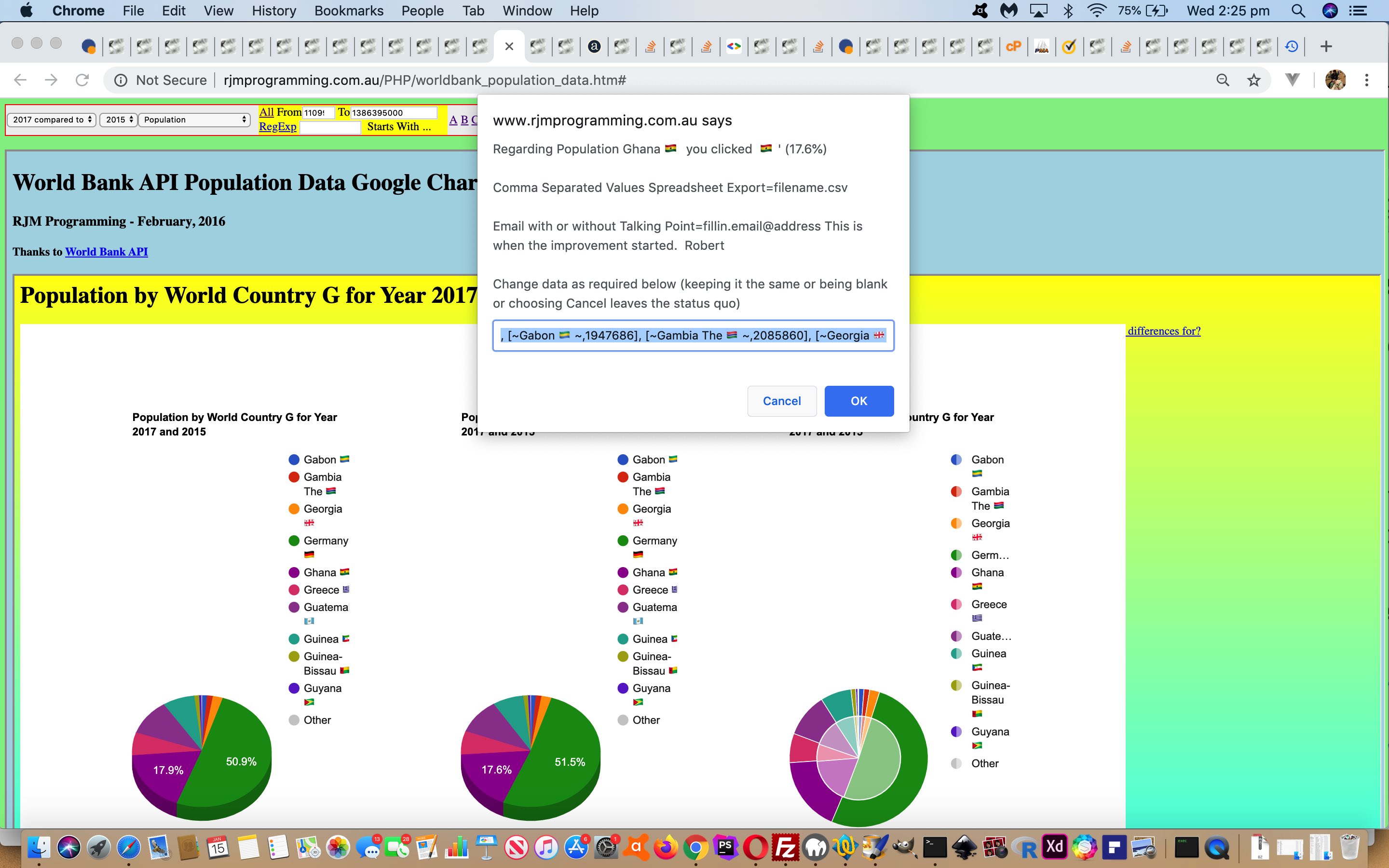Select the A B C filter tab
The width and height of the screenshot is (1389, 868).
coord(462,119)
